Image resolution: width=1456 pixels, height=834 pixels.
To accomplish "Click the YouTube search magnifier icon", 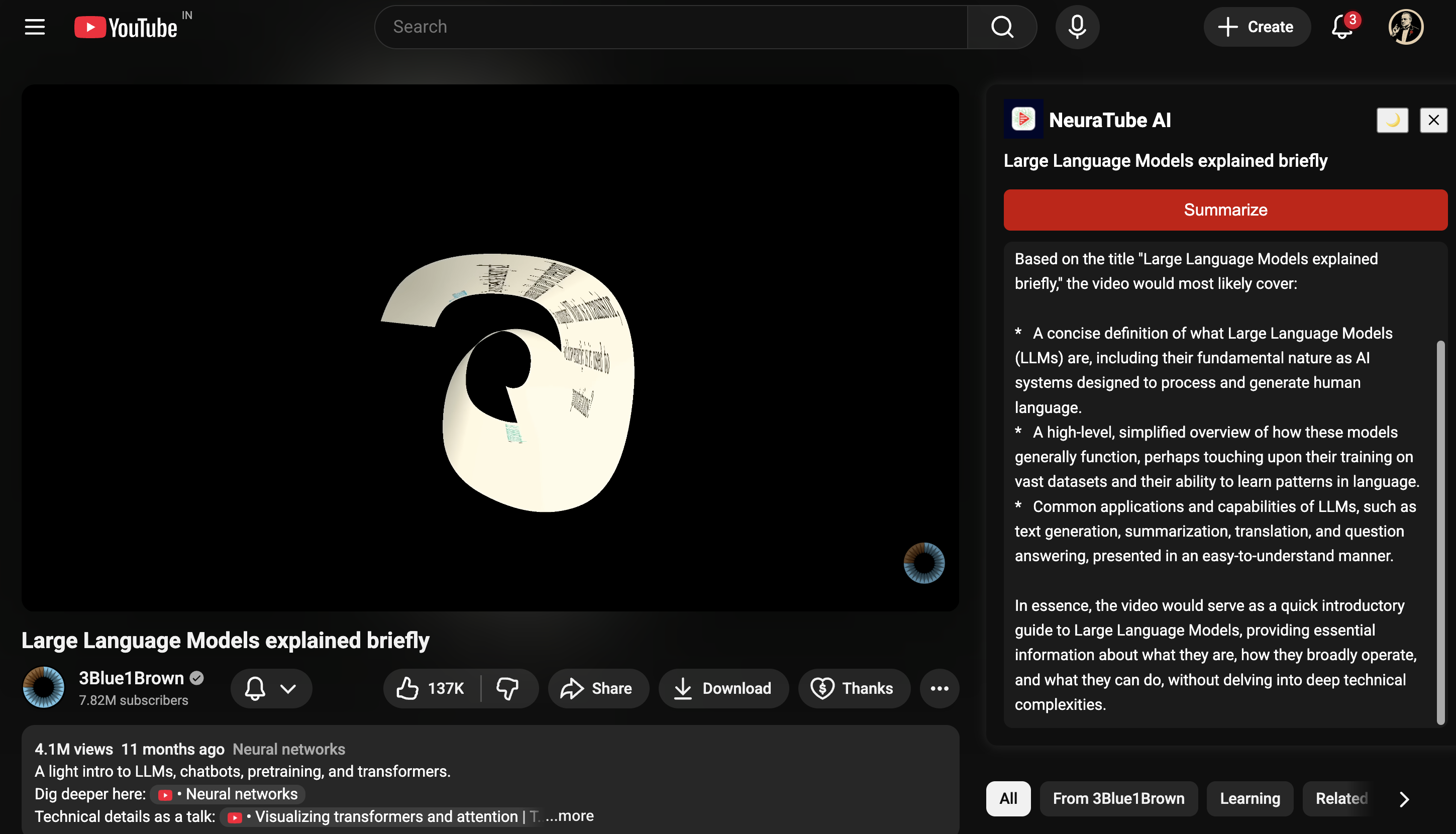I will pos(1001,26).
